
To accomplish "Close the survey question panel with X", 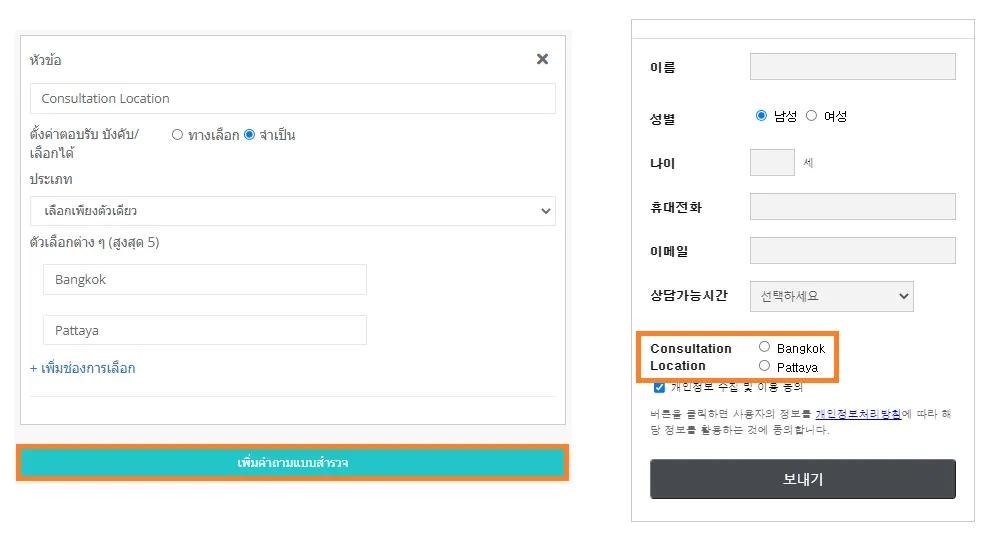I will point(542,59).
